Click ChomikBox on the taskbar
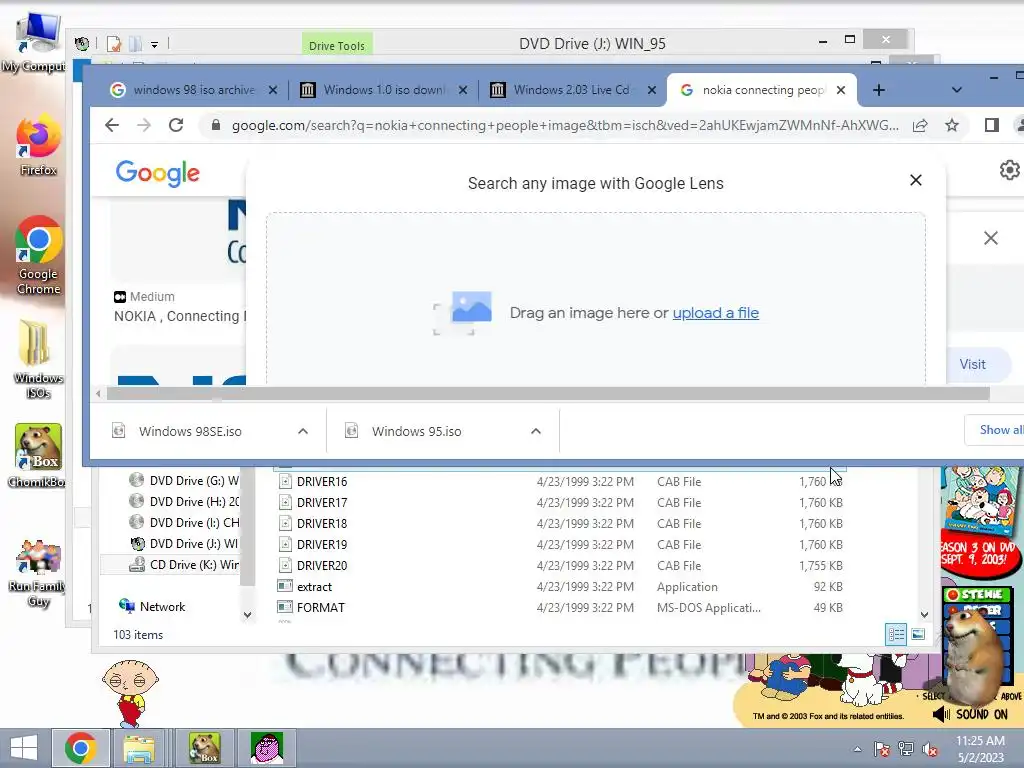This screenshot has width=1024, height=768. 204,748
